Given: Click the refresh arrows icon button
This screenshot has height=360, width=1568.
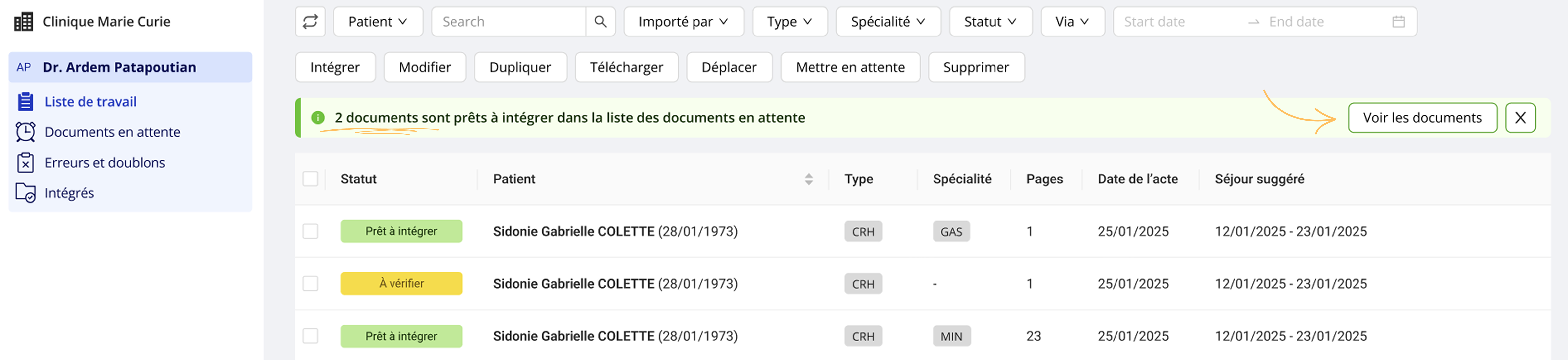Looking at the screenshot, I should coord(310,21).
